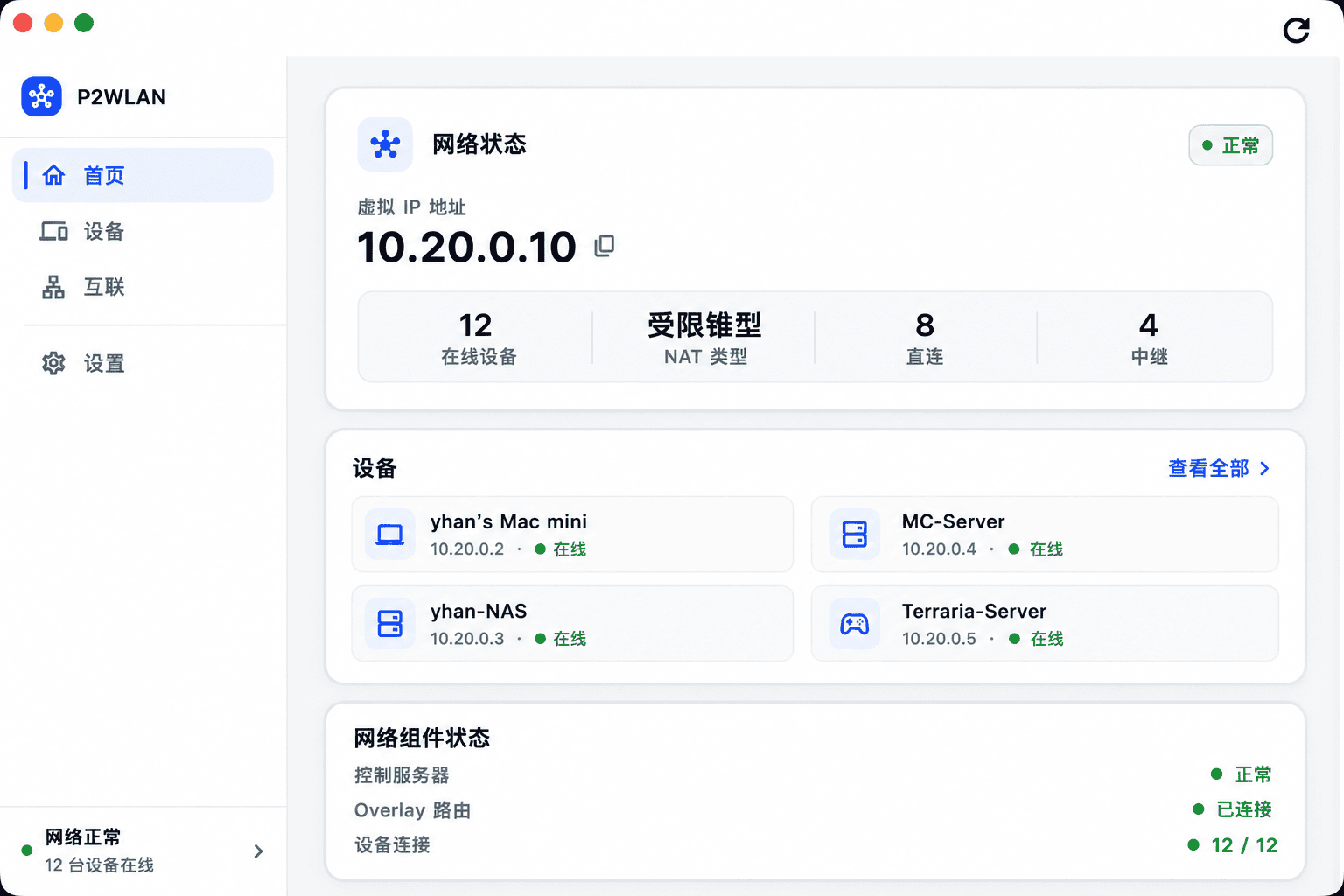Click the 12 台设备在线 sidebar status text
Screen dimensions: 1344x896
(x=100, y=865)
